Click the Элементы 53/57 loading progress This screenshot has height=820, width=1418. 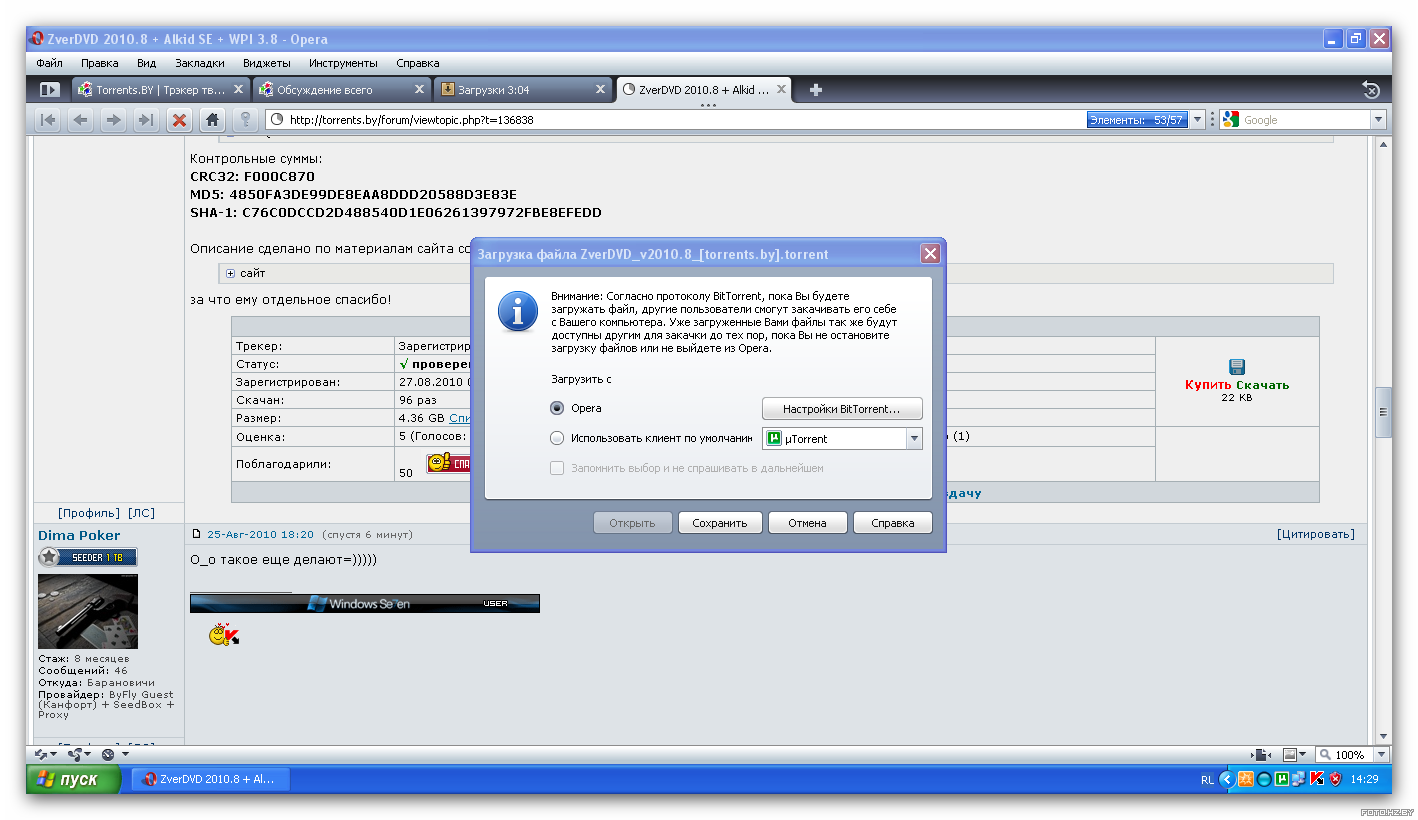pyautogui.click(x=1136, y=120)
